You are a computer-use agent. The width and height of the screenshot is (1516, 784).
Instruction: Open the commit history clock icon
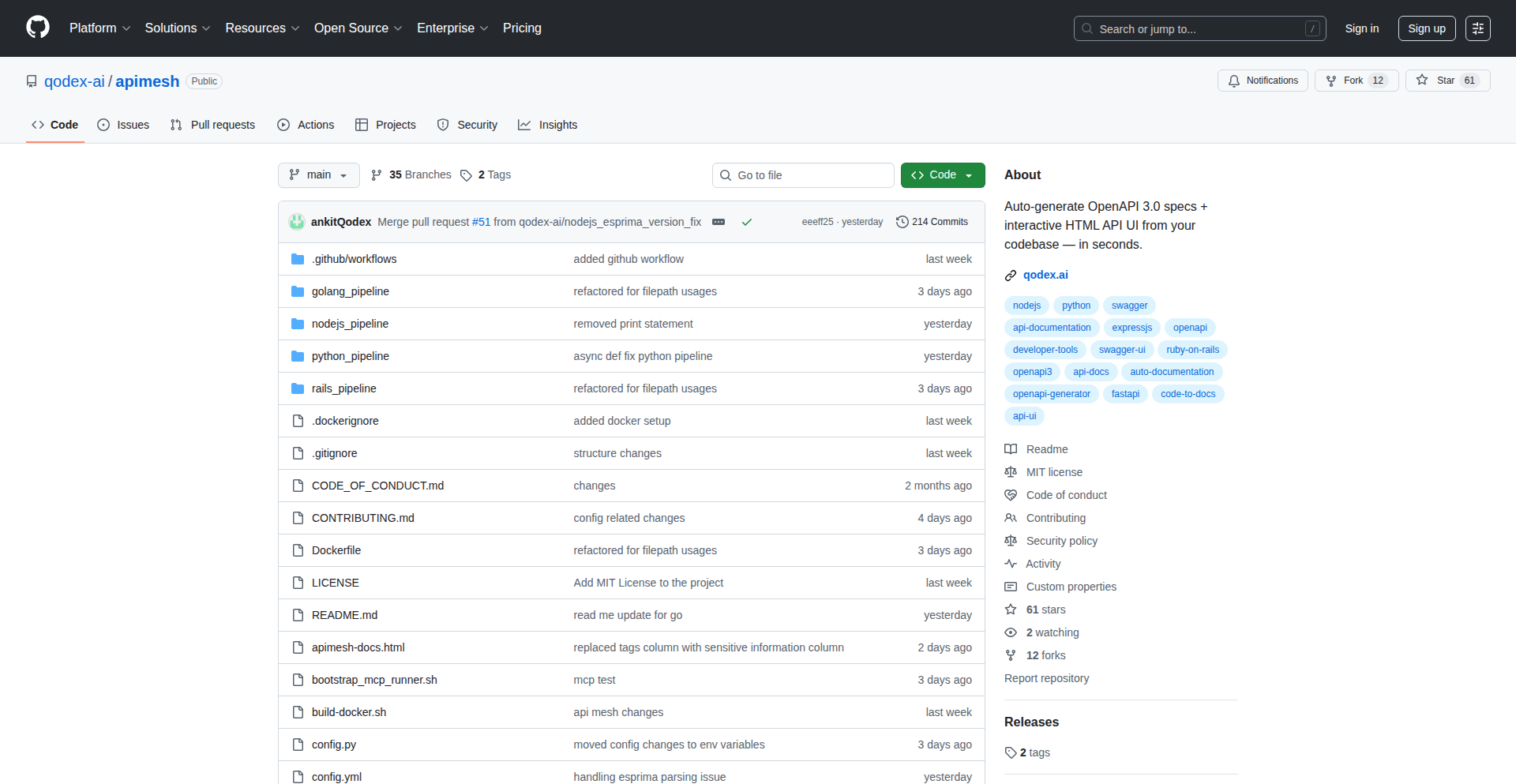point(902,222)
